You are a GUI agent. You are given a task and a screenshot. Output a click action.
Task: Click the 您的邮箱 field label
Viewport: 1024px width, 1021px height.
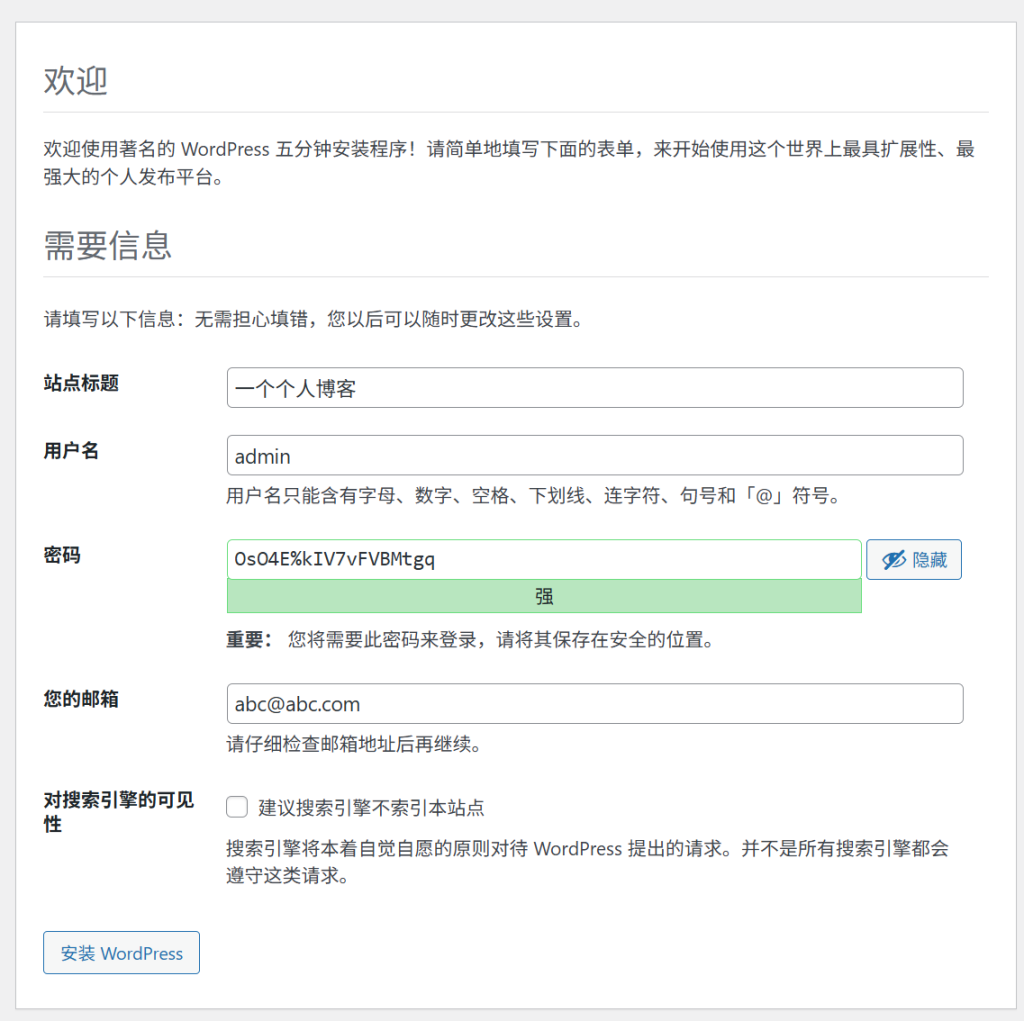[x=81, y=699]
